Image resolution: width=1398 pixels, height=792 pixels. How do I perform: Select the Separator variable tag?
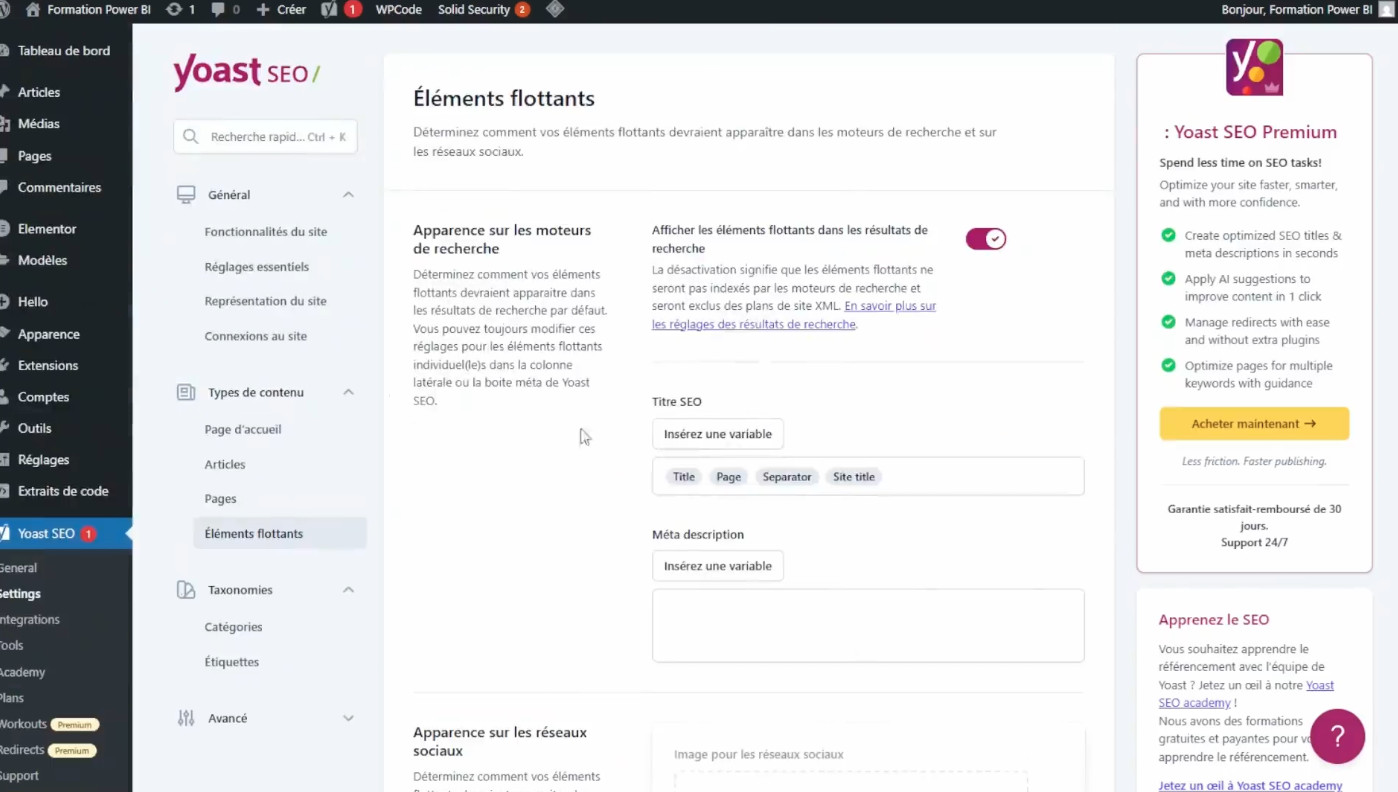(787, 477)
